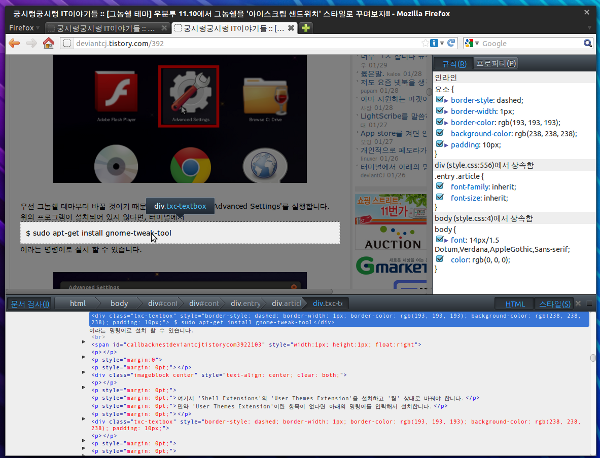Select the rules tab in style panel

coord(454,64)
